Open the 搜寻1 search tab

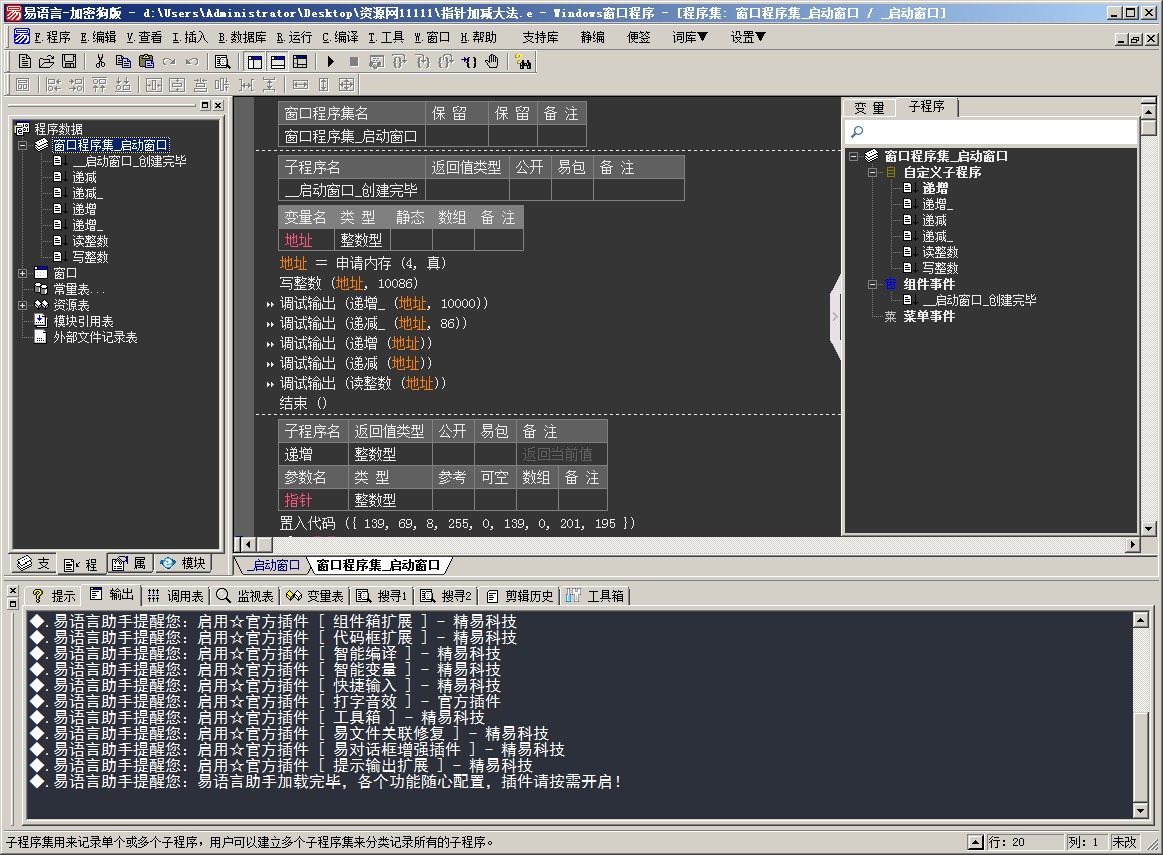coord(382,595)
